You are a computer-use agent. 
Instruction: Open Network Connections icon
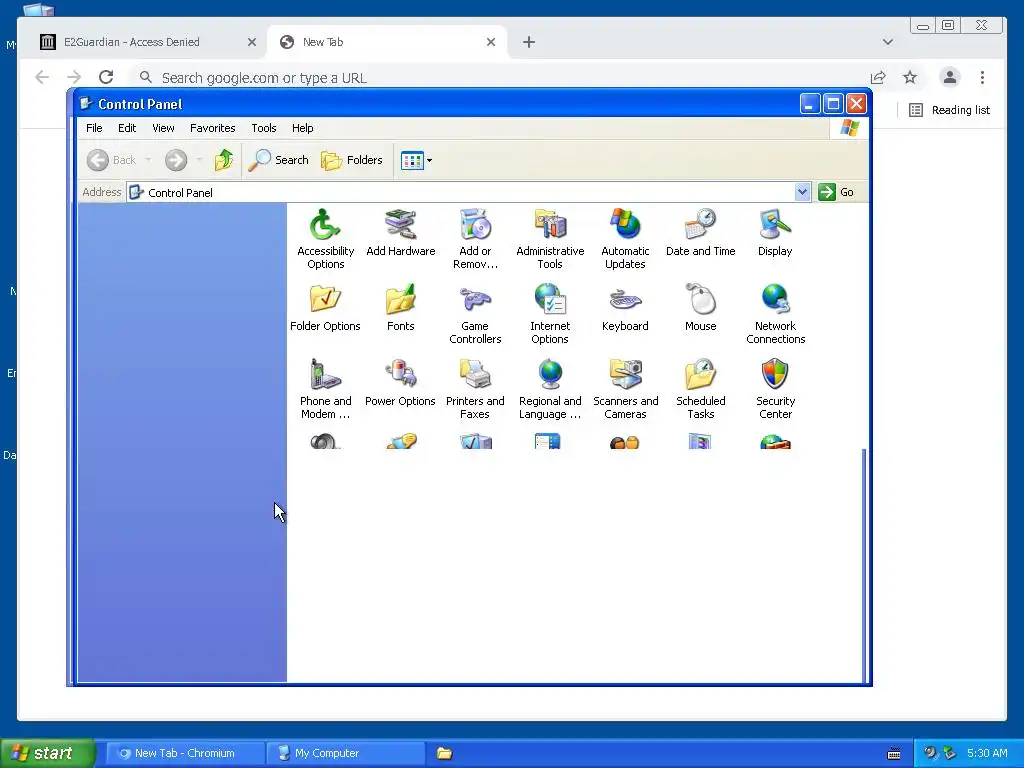coord(775,313)
